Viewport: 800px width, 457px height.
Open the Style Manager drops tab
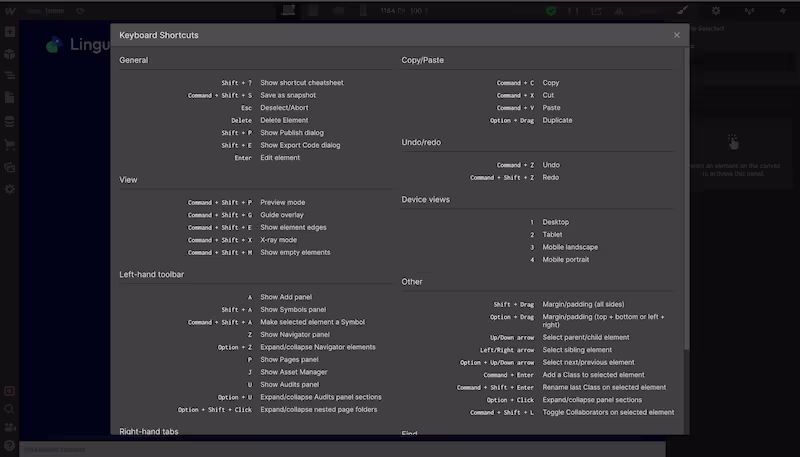tap(749, 11)
